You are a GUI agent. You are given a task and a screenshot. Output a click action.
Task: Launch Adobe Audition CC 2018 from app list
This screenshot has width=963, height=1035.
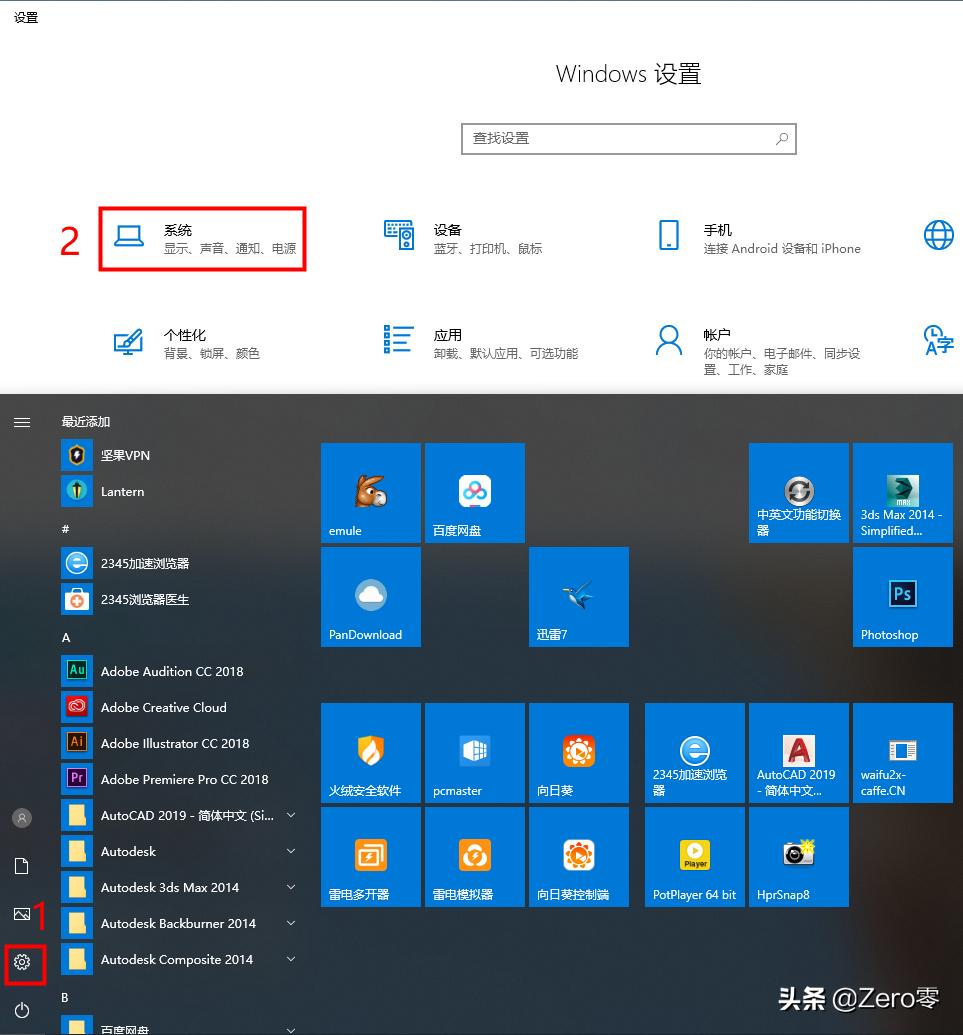click(170, 671)
